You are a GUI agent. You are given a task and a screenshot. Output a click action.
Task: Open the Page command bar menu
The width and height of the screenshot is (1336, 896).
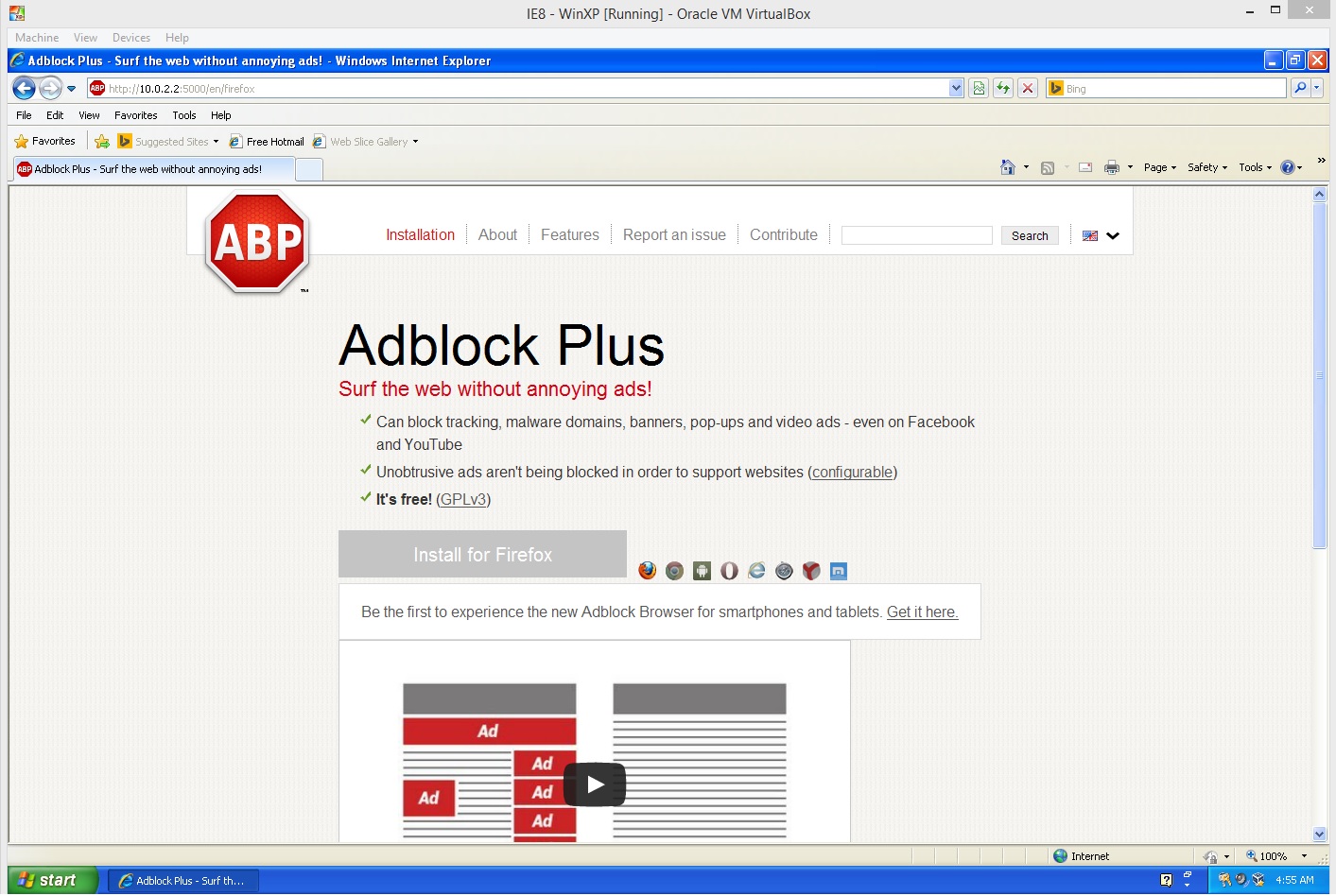tap(1160, 167)
